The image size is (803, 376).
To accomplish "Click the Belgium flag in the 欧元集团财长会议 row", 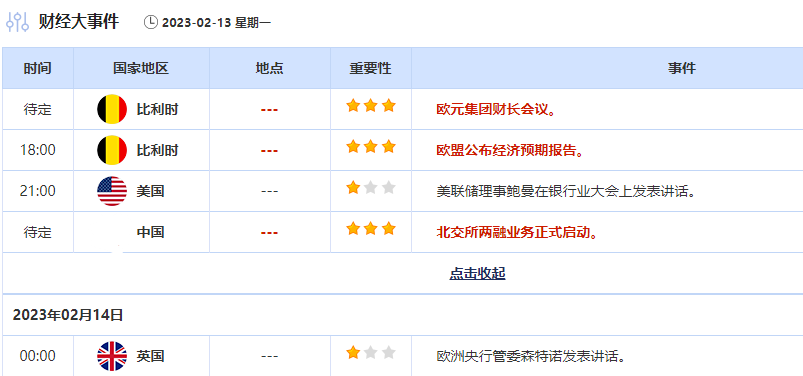I will click(112, 109).
